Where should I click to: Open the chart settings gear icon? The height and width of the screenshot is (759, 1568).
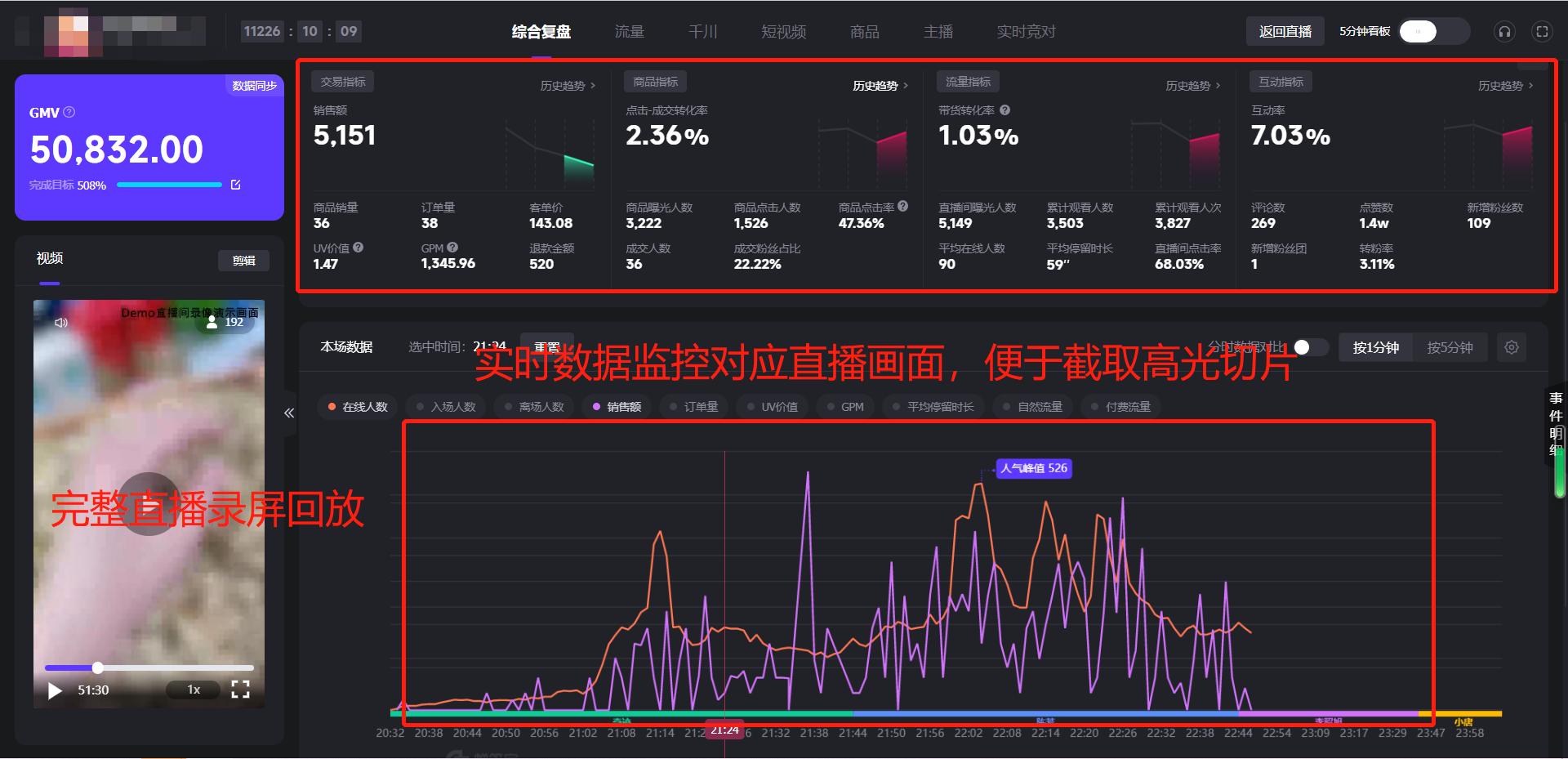(1511, 346)
